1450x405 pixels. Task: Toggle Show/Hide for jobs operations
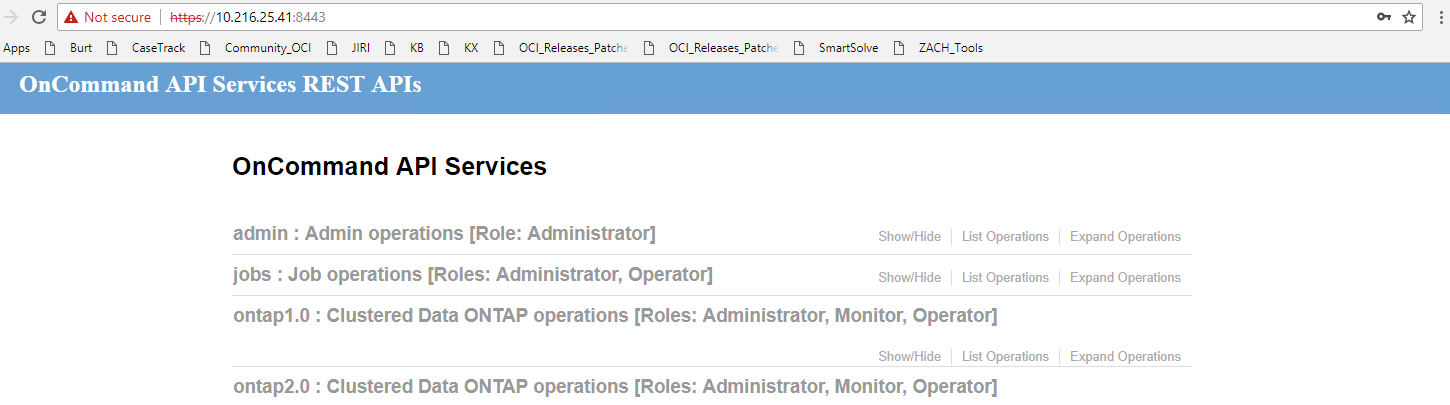pyautogui.click(x=909, y=278)
